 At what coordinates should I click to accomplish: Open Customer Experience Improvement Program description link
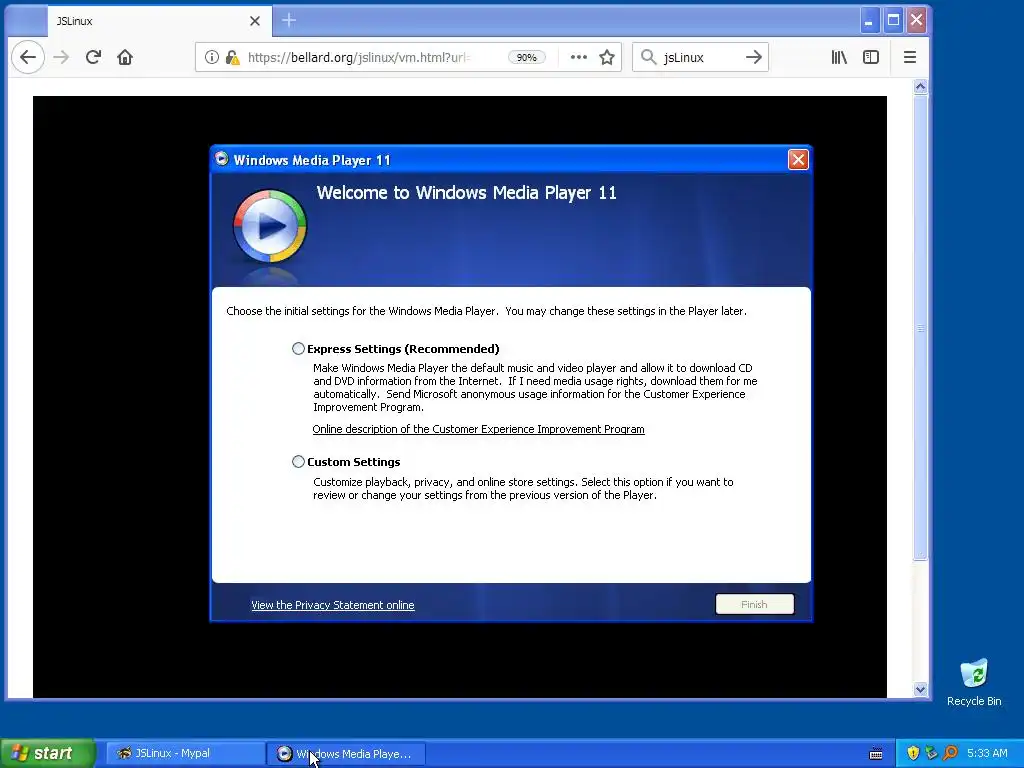(478, 429)
